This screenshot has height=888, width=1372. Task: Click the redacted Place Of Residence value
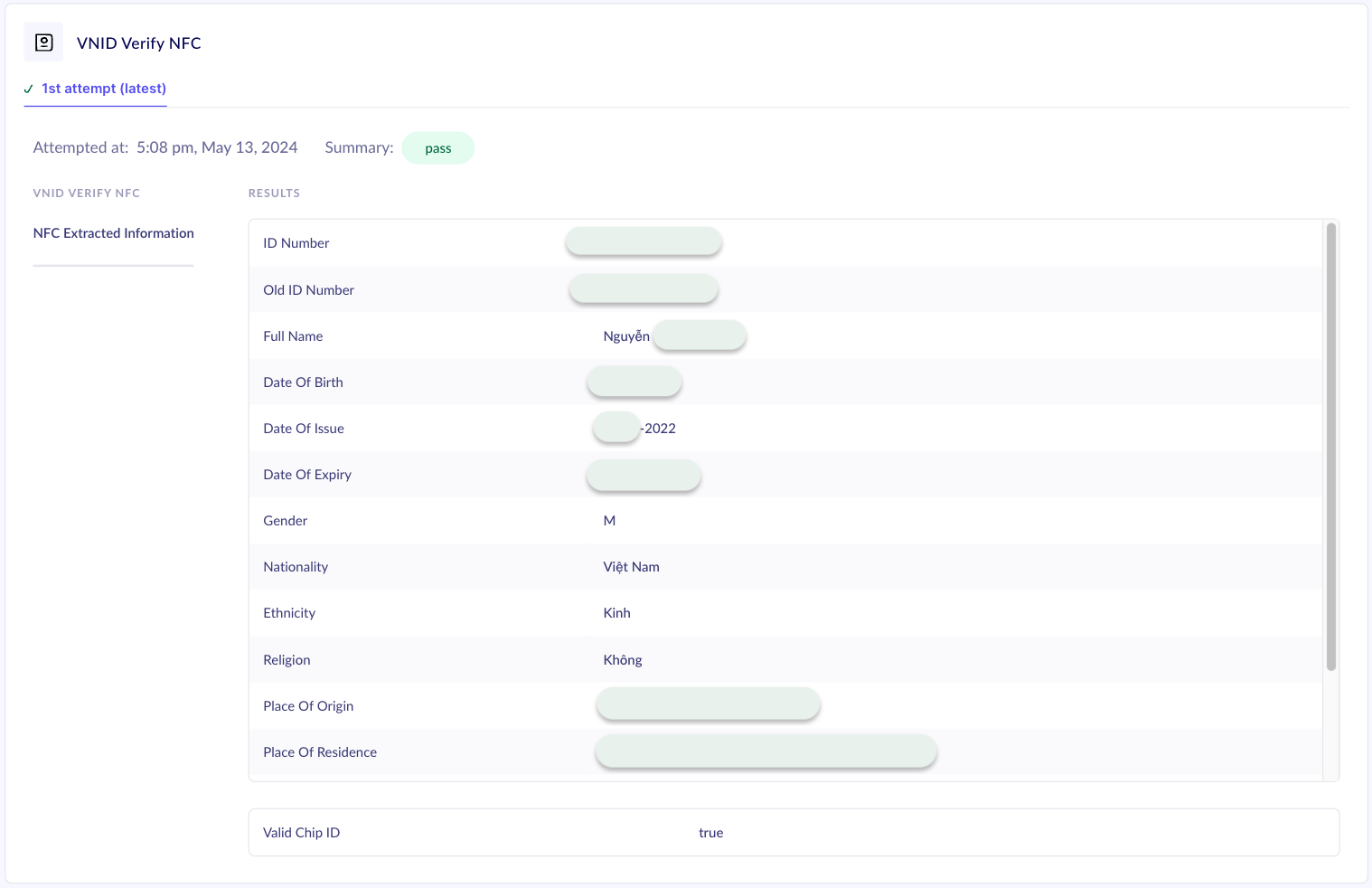click(x=766, y=751)
